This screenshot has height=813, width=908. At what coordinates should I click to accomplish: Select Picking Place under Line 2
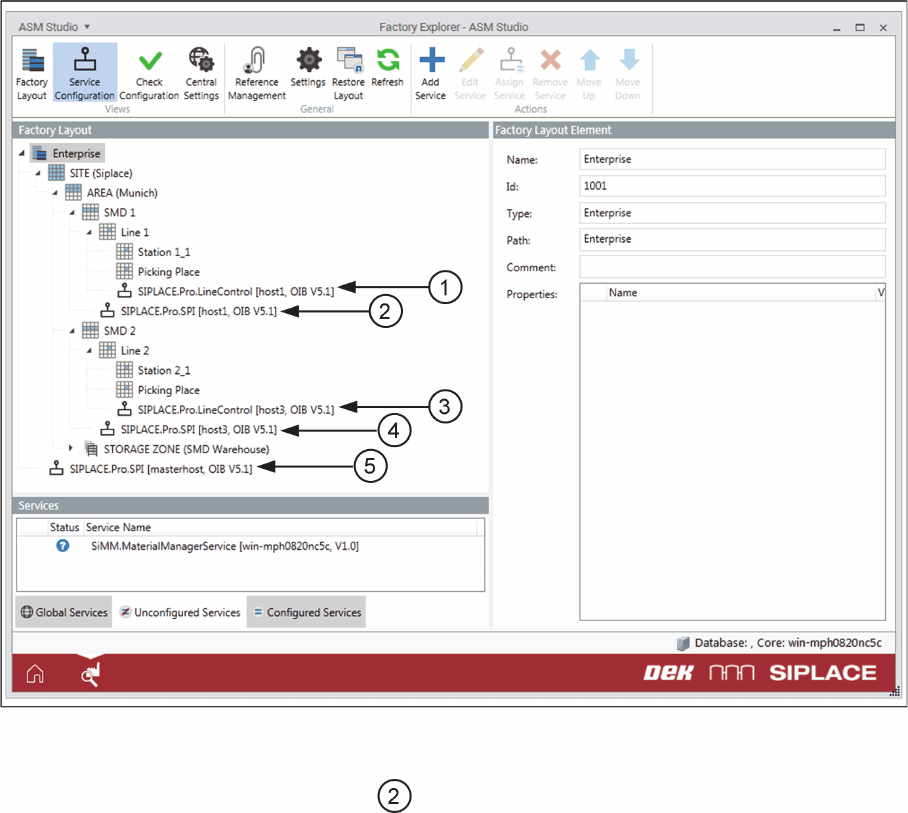169,390
